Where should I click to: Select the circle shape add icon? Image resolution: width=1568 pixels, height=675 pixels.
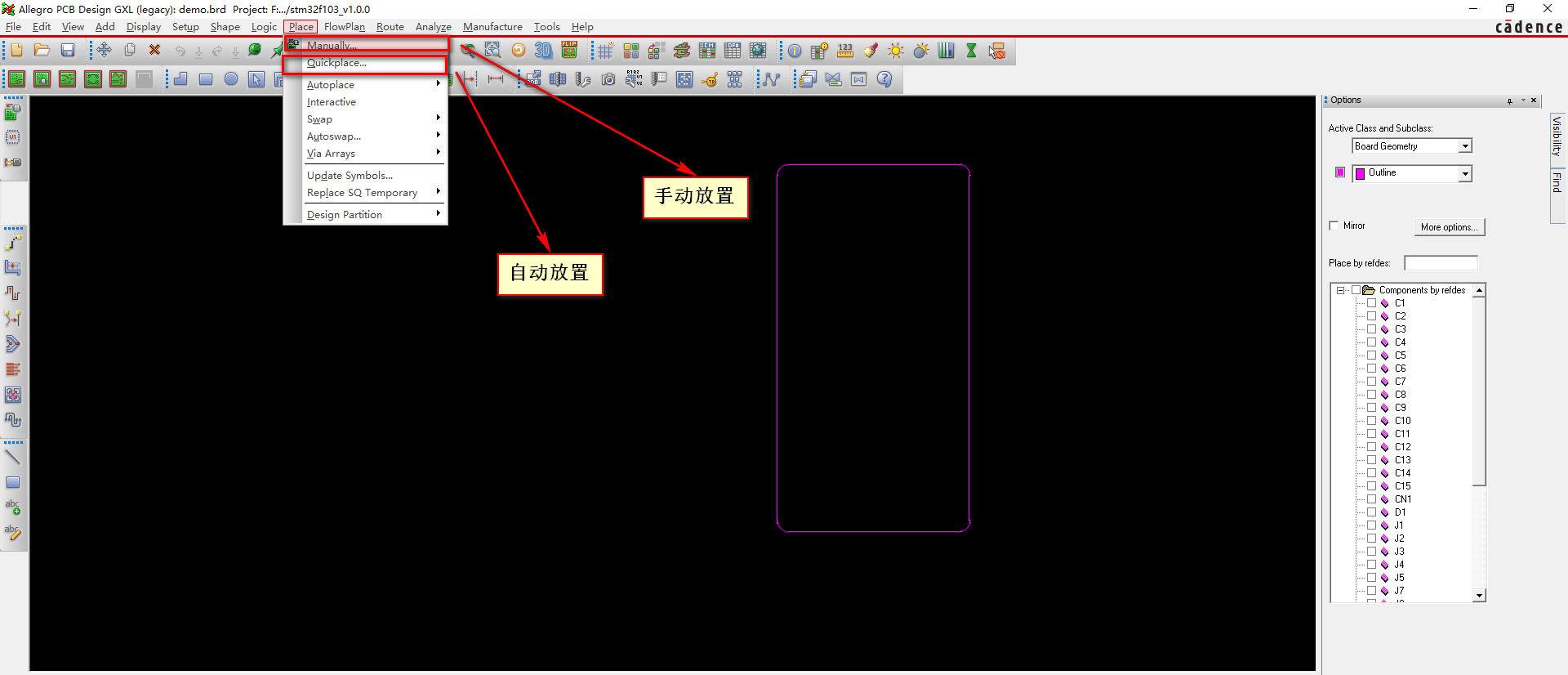(x=231, y=79)
